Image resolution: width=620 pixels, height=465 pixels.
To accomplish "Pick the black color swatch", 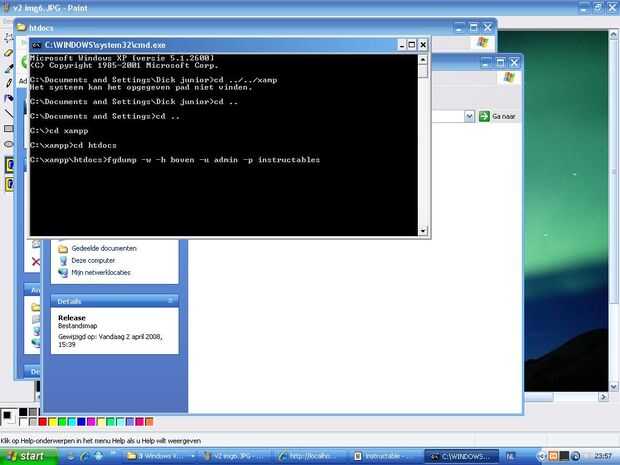I will tap(23, 412).
